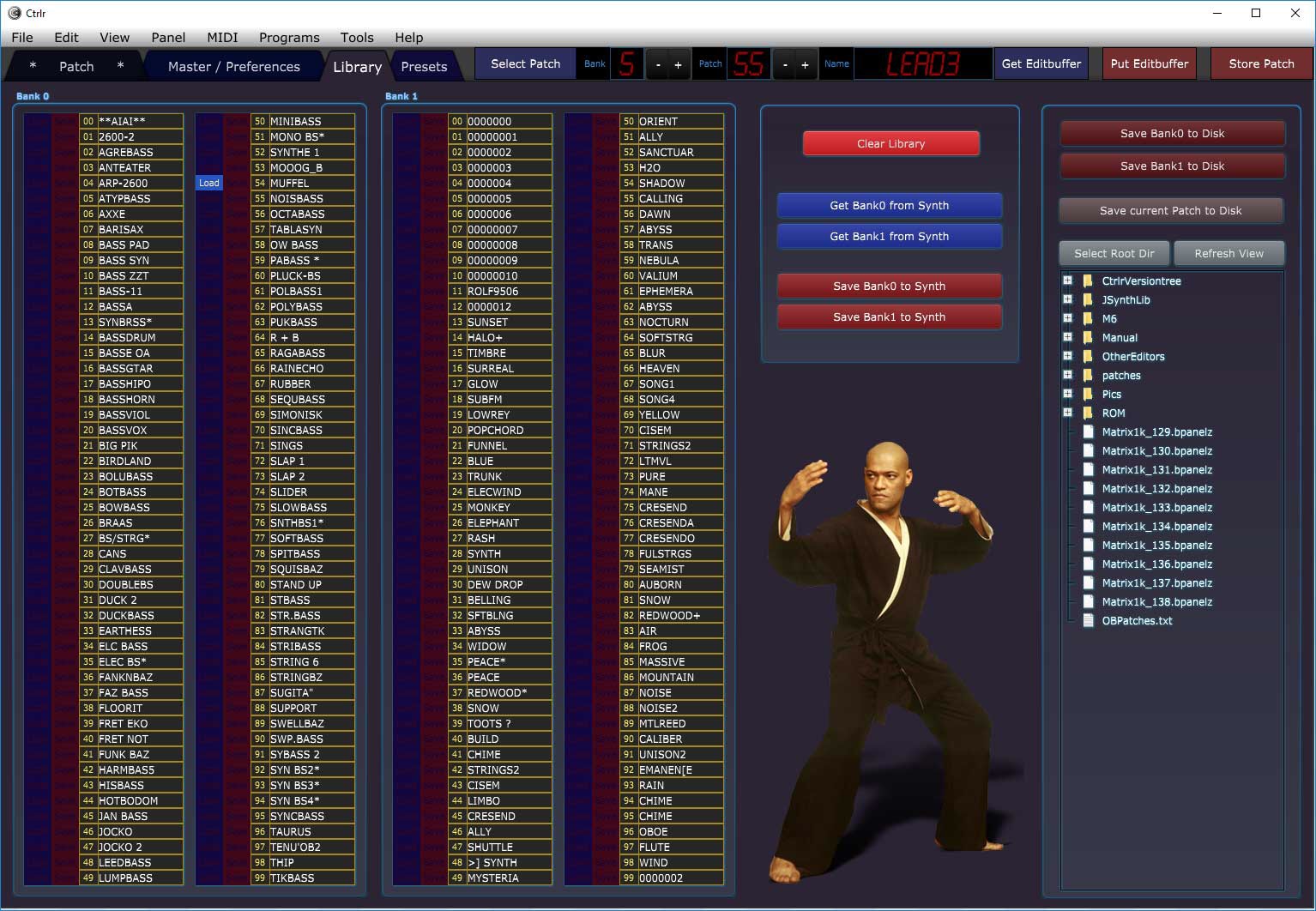Click the Store Patch button

(x=1261, y=64)
